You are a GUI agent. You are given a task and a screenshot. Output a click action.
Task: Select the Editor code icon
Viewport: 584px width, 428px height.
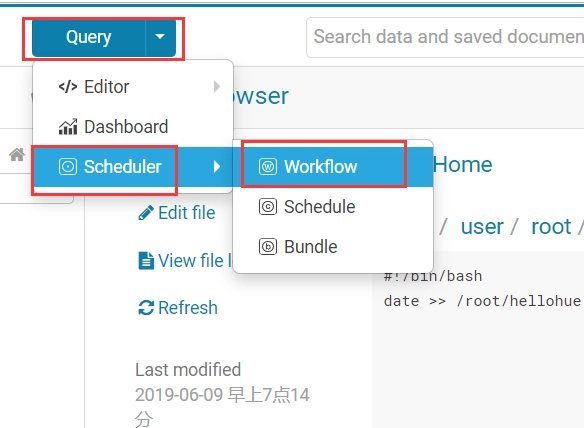pos(68,87)
